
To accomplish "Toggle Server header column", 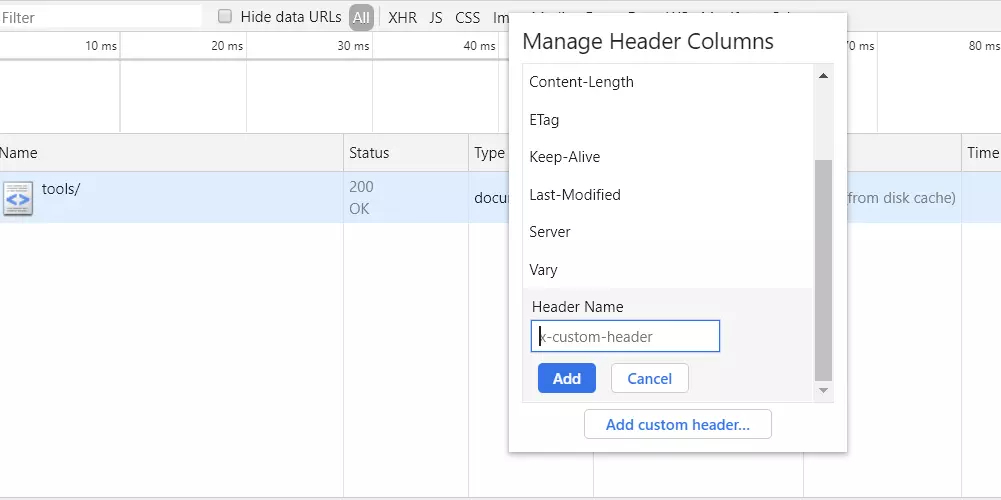I will (x=668, y=232).
